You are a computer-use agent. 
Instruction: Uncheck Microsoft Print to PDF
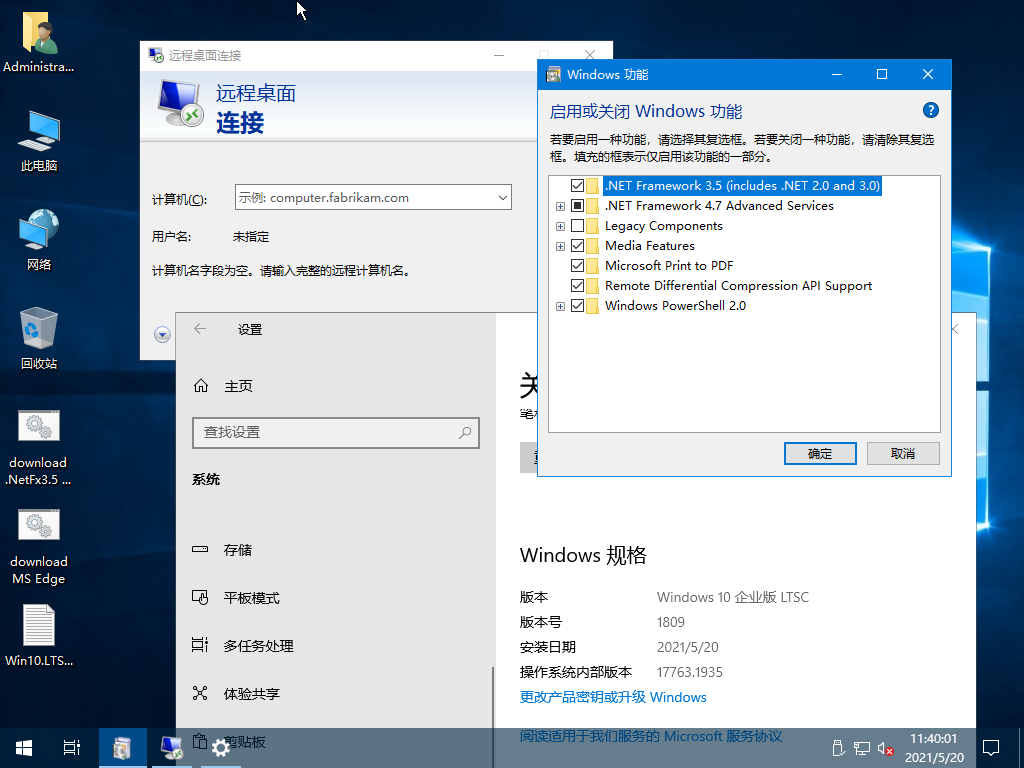[577, 266]
